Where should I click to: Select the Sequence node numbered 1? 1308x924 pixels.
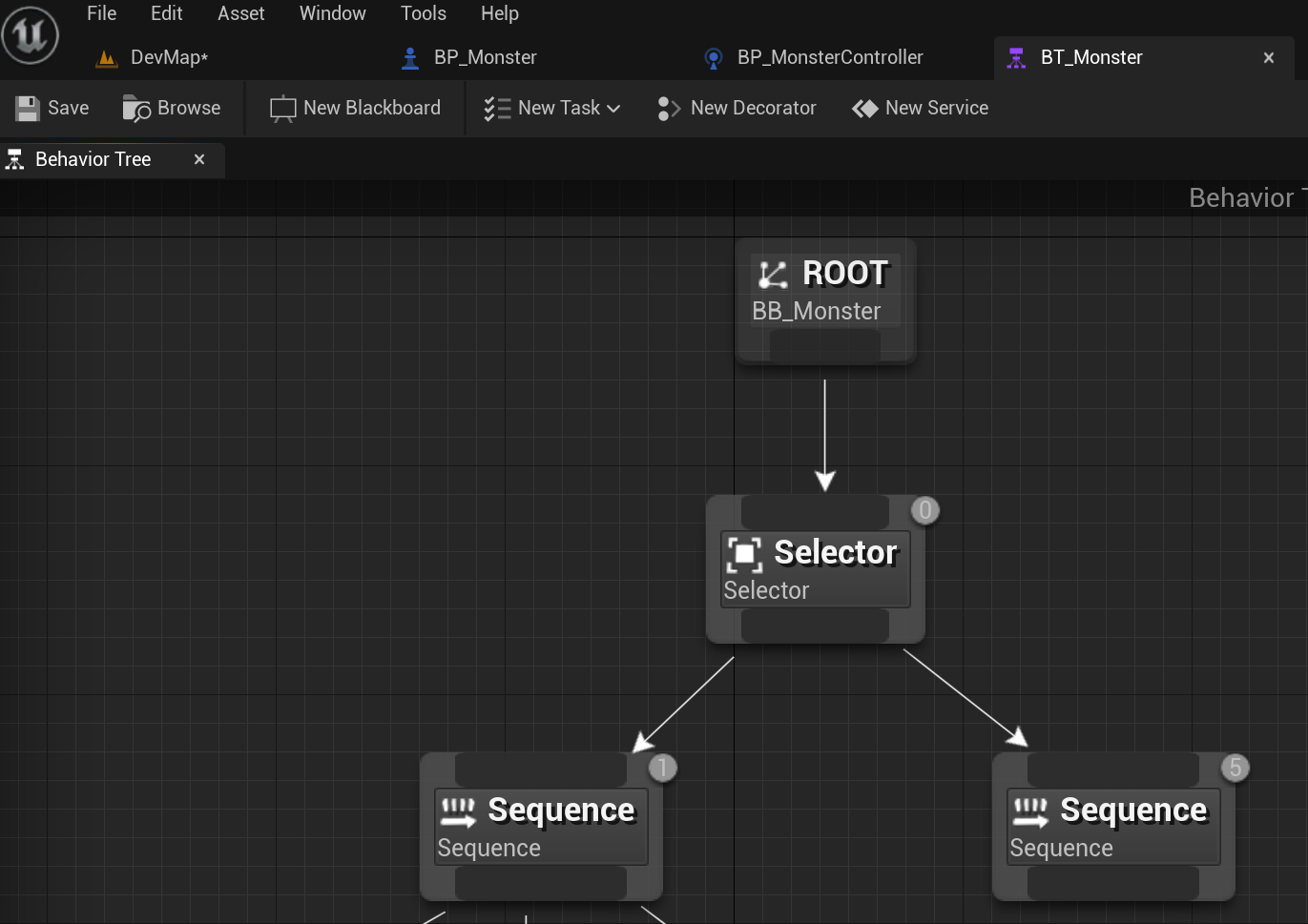pos(541,827)
